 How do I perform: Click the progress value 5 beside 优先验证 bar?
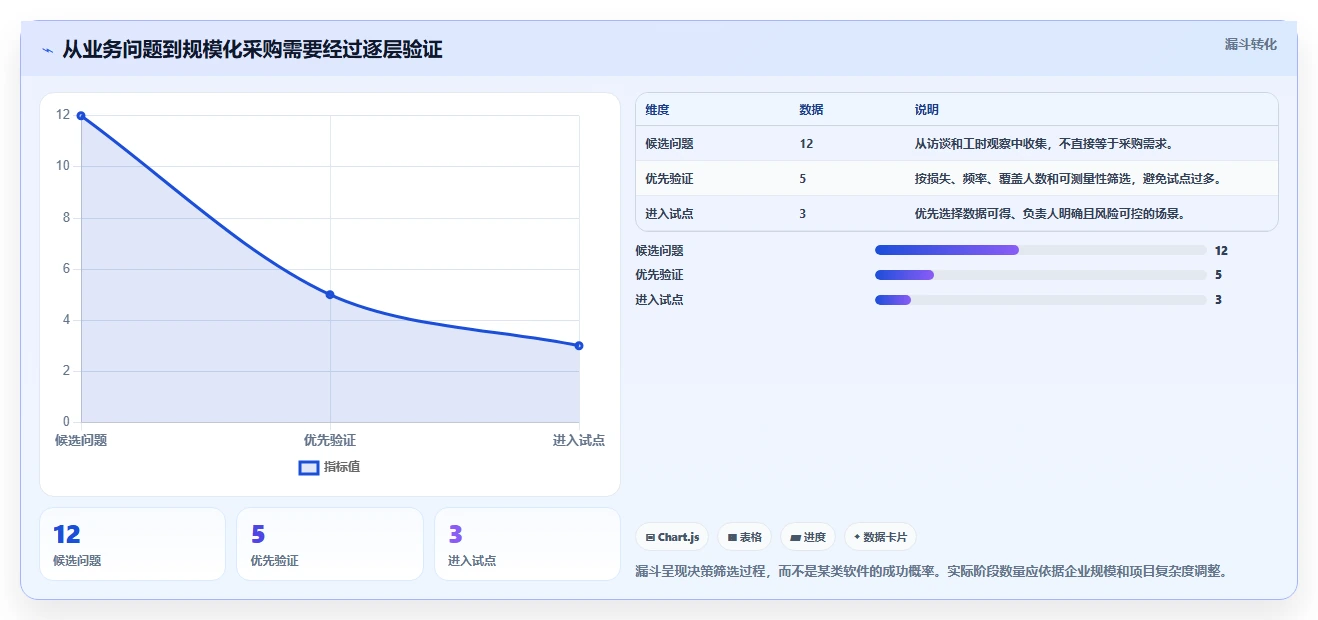[1218, 275]
